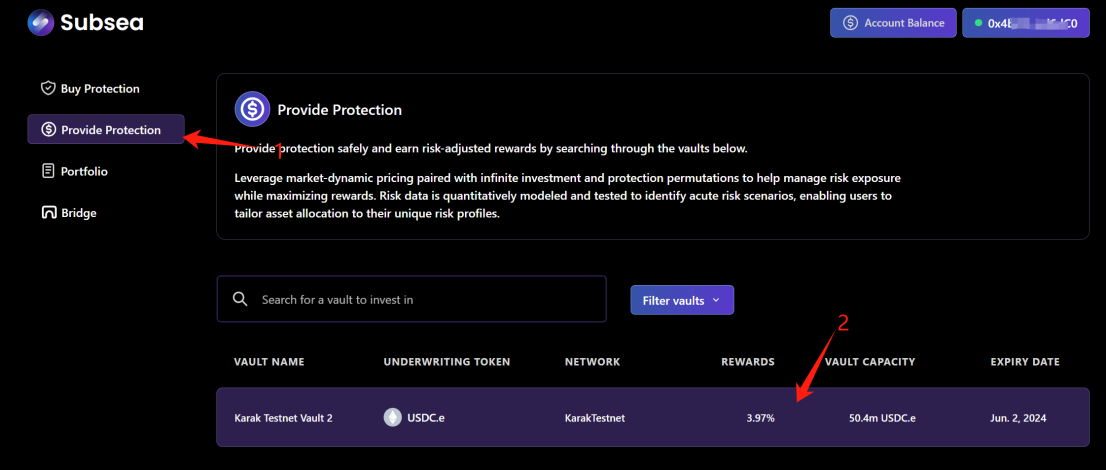1106x470 pixels.
Task: Open the Bridge section
Action: [x=69, y=212]
